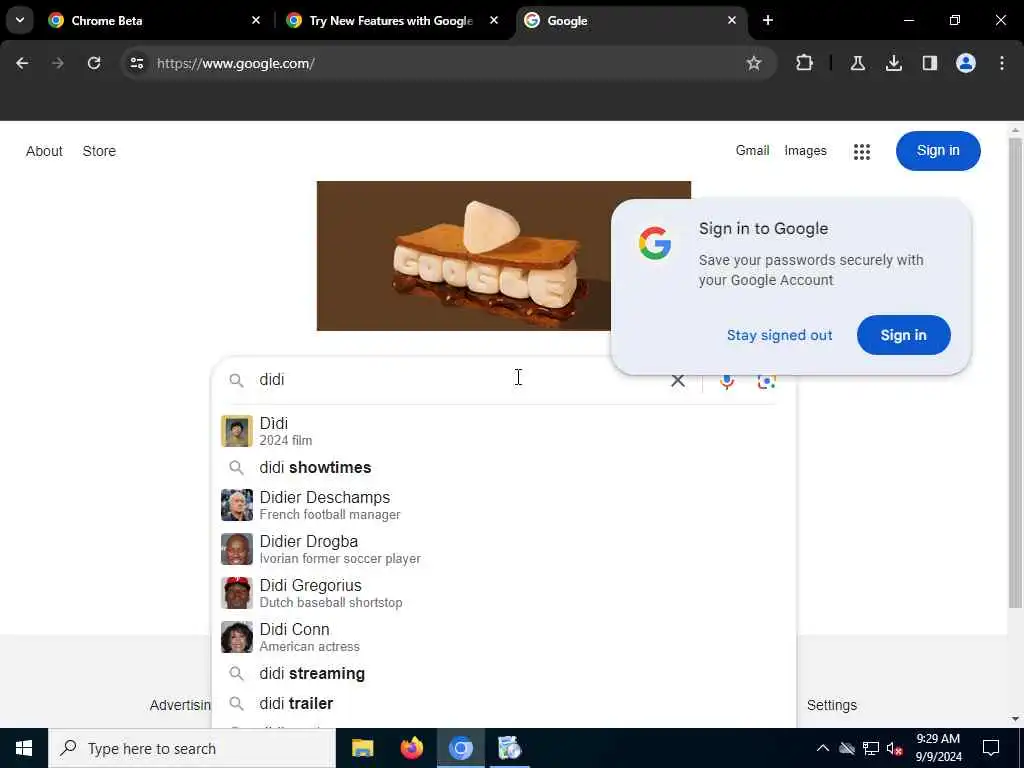This screenshot has width=1024, height=768.
Task: Search by image with Lens icon
Action: pos(766,381)
